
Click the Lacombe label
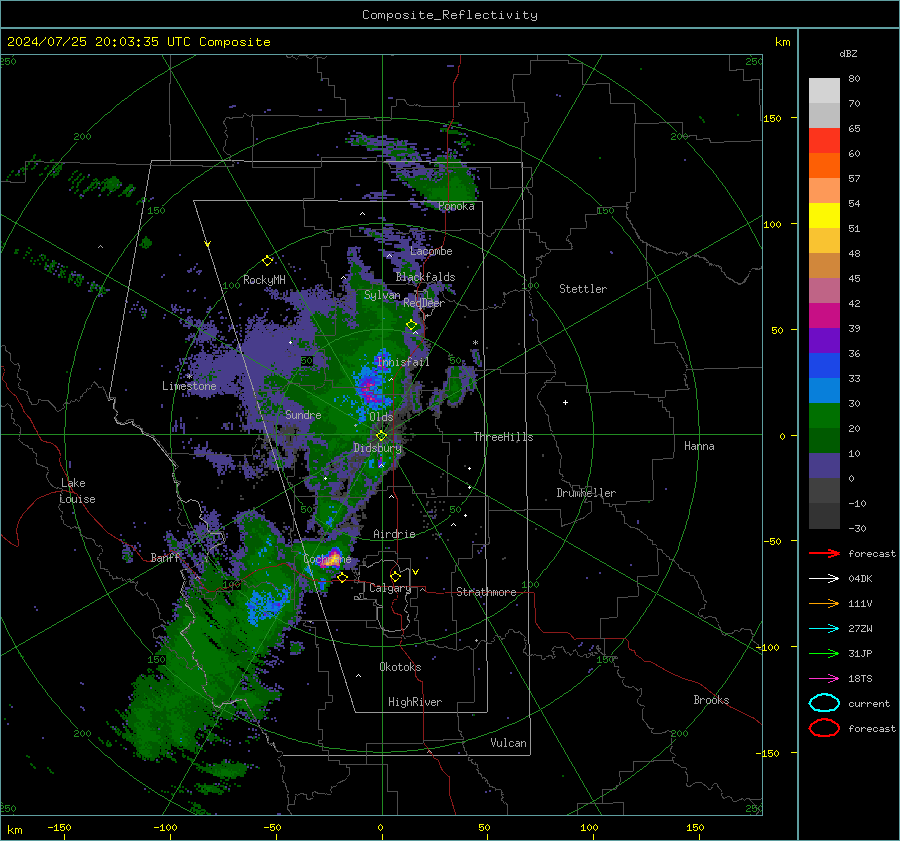pyautogui.click(x=431, y=251)
